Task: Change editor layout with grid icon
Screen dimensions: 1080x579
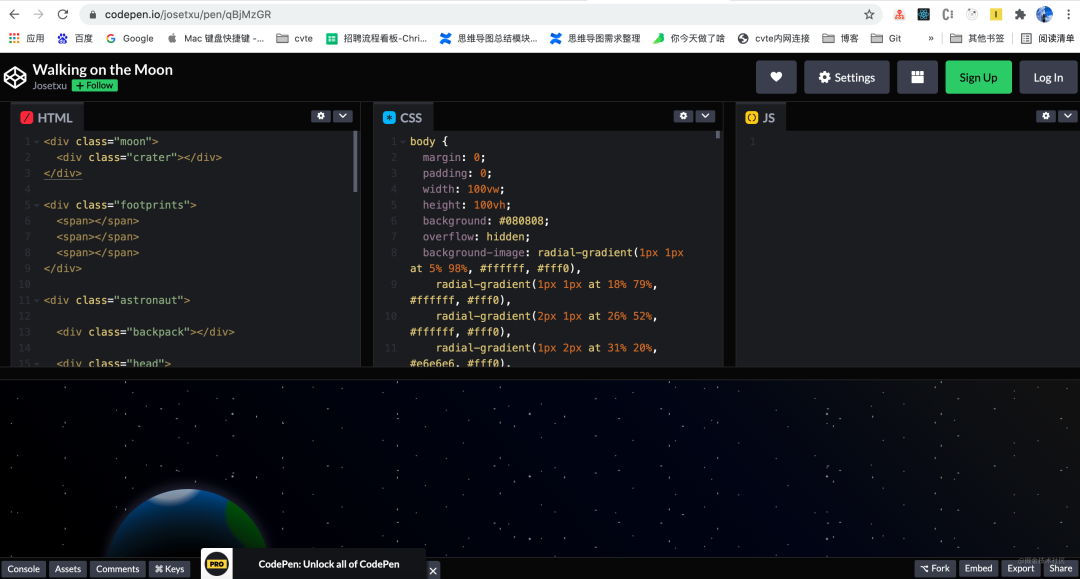Action: [917, 77]
